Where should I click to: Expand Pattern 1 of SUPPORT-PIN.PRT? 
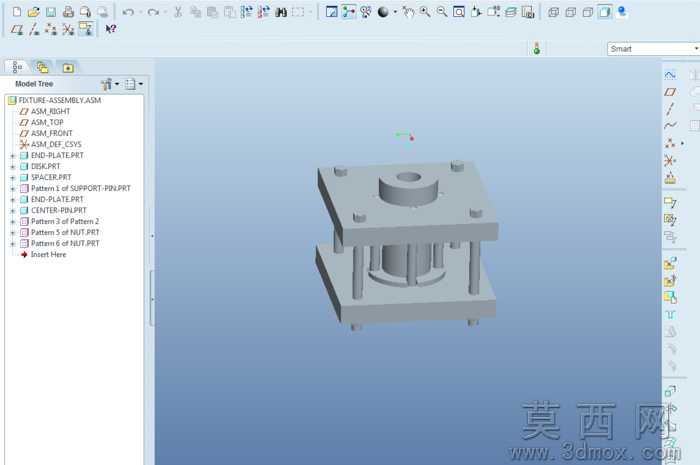coord(12,189)
